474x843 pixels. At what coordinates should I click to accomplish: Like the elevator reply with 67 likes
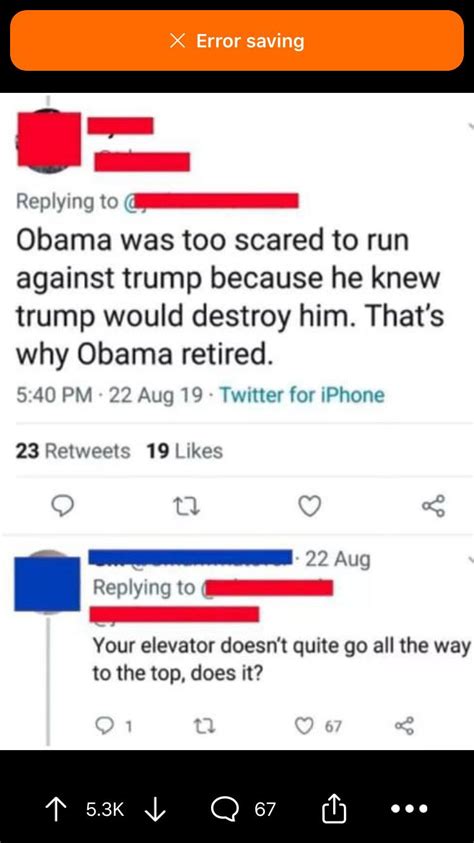(x=319, y=727)
